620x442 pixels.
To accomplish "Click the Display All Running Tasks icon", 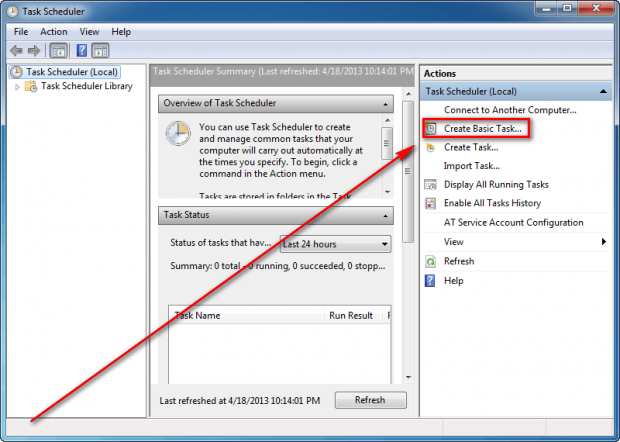I will [x=430, y=185].
